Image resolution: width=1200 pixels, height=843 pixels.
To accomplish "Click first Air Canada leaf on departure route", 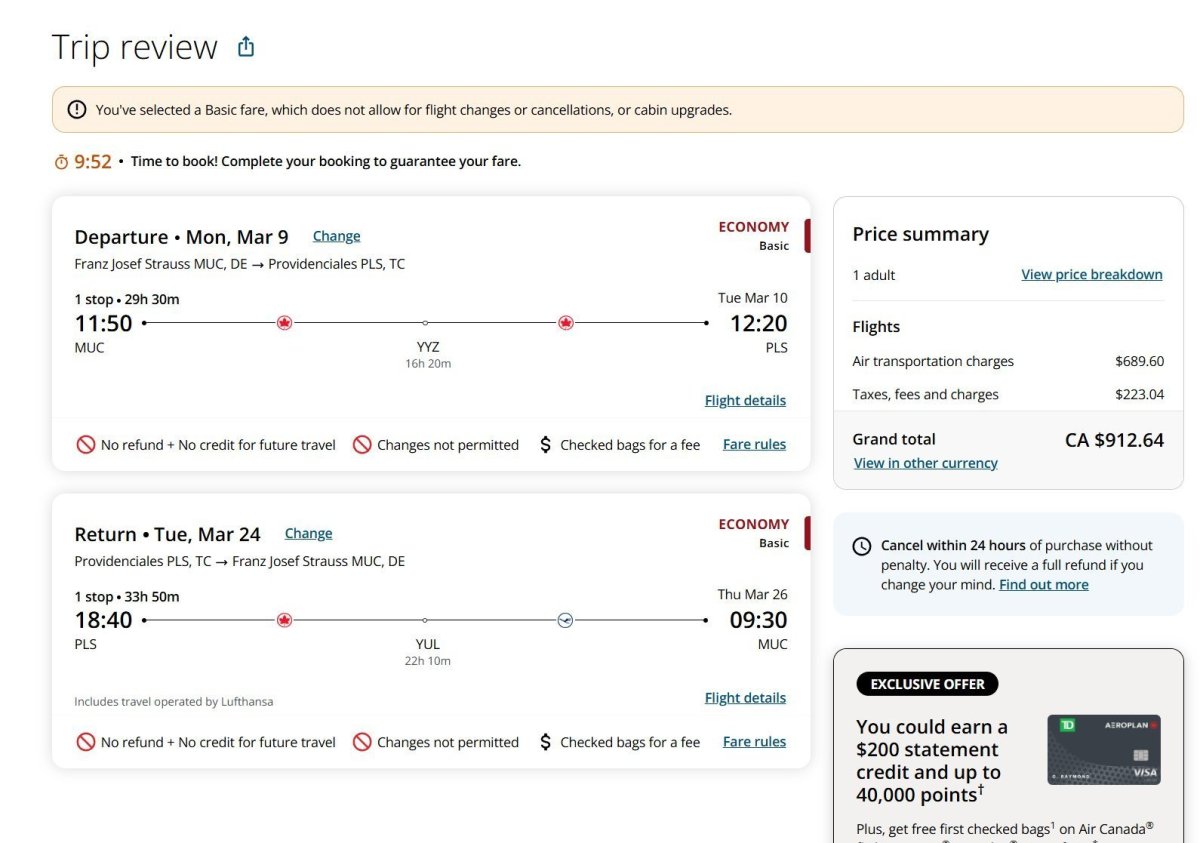I will [x=284, y=323].
